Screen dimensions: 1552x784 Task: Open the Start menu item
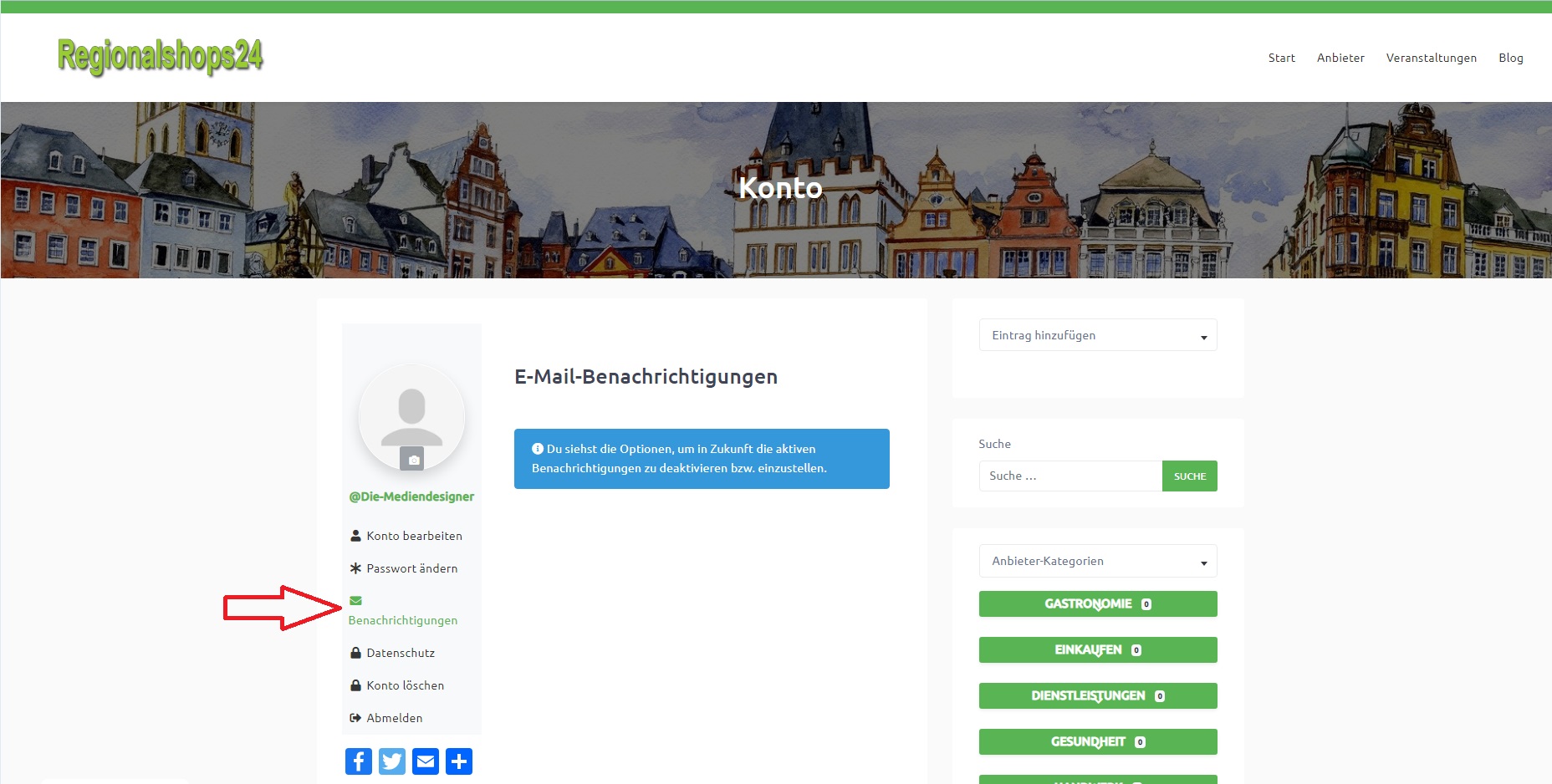(x=1281, y=58)
